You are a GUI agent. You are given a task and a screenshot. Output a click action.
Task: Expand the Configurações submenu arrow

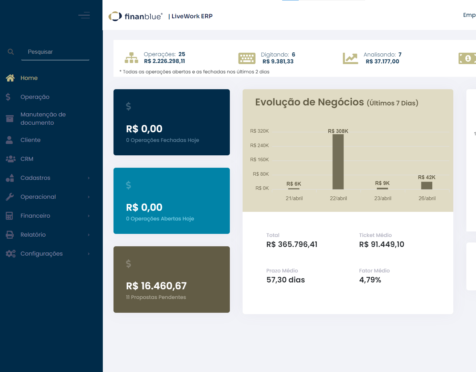88,254
